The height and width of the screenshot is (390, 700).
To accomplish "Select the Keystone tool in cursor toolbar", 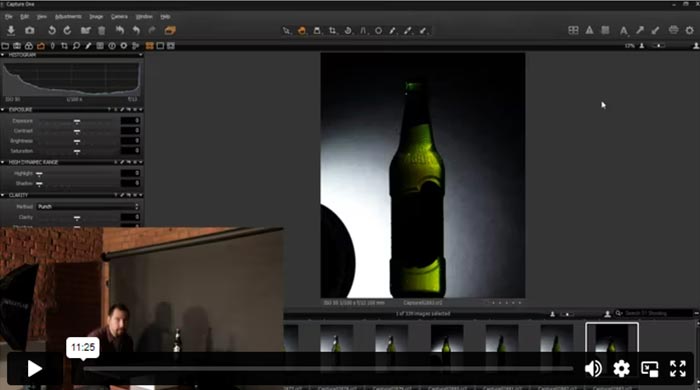I will pyautogui.click(x=363, y=31).
